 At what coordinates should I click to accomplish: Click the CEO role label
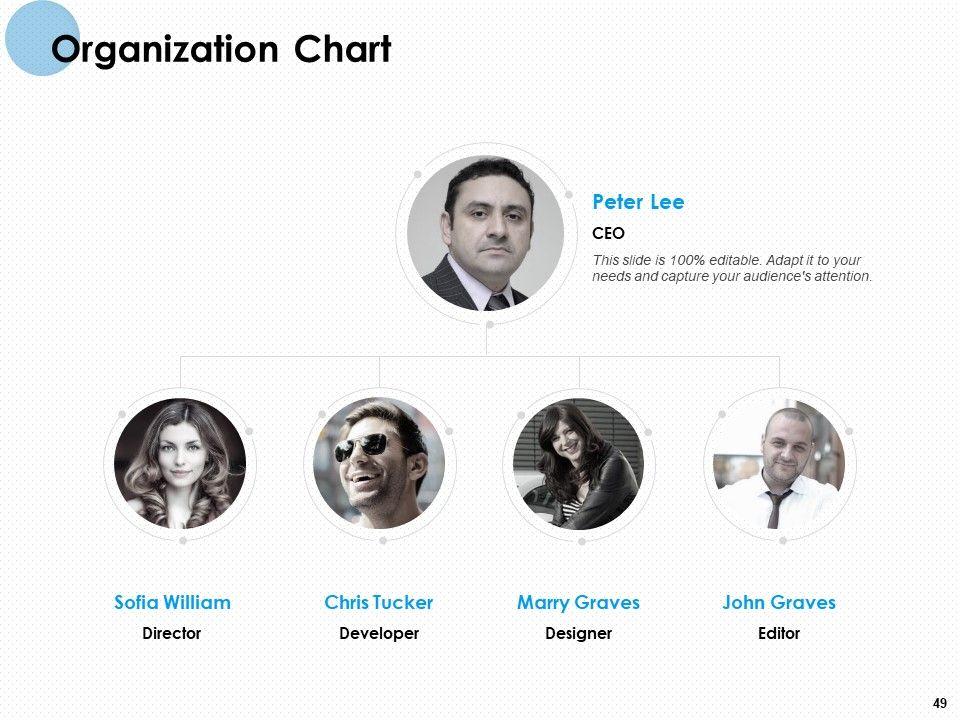tap(608, 234)
